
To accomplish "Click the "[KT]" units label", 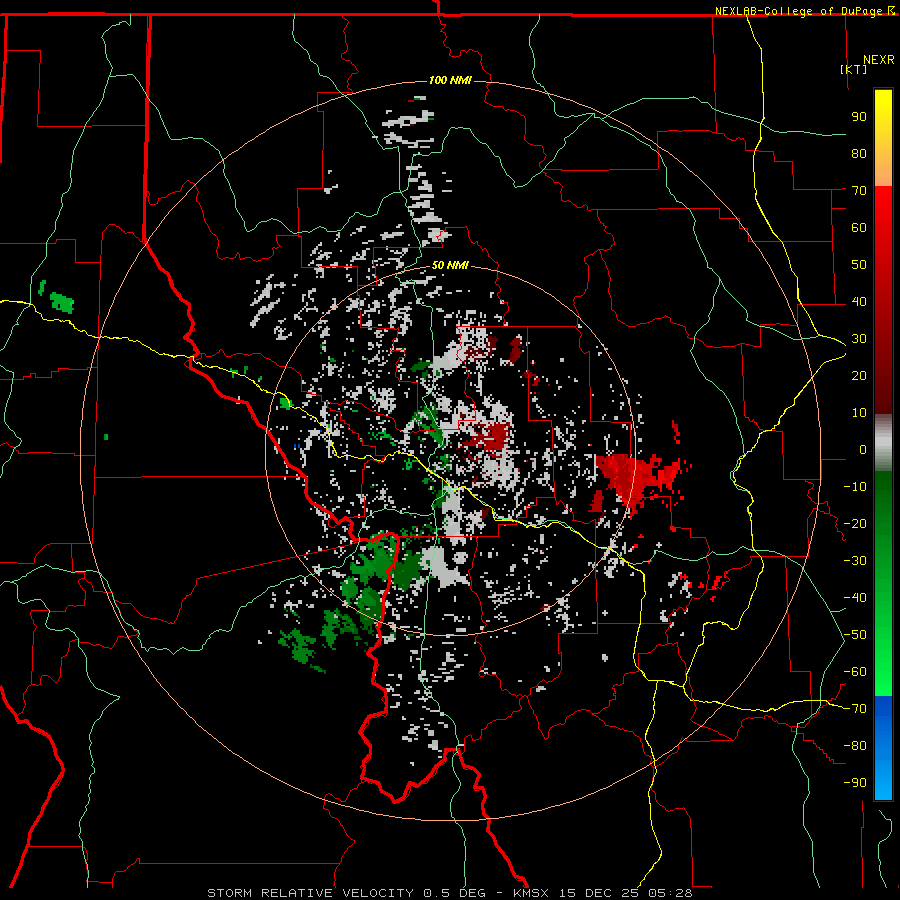I will point(853,69).
